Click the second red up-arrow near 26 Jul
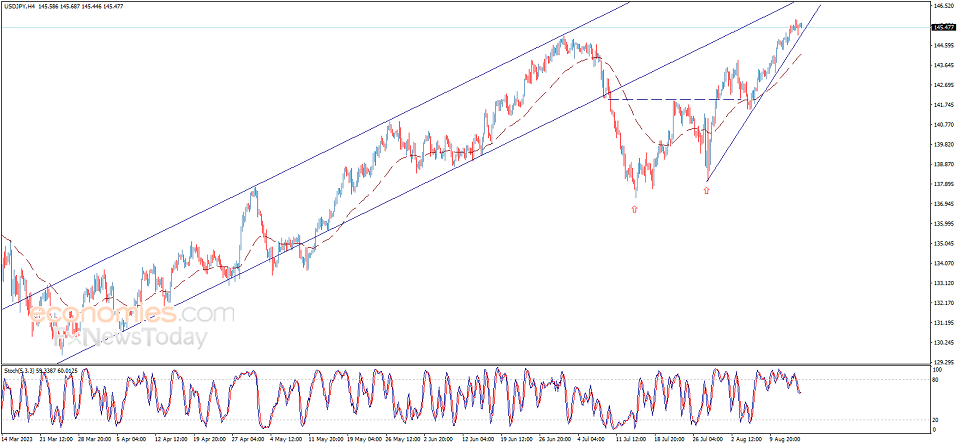The width and height of the screenshot is (958, 446). (706, 190)
